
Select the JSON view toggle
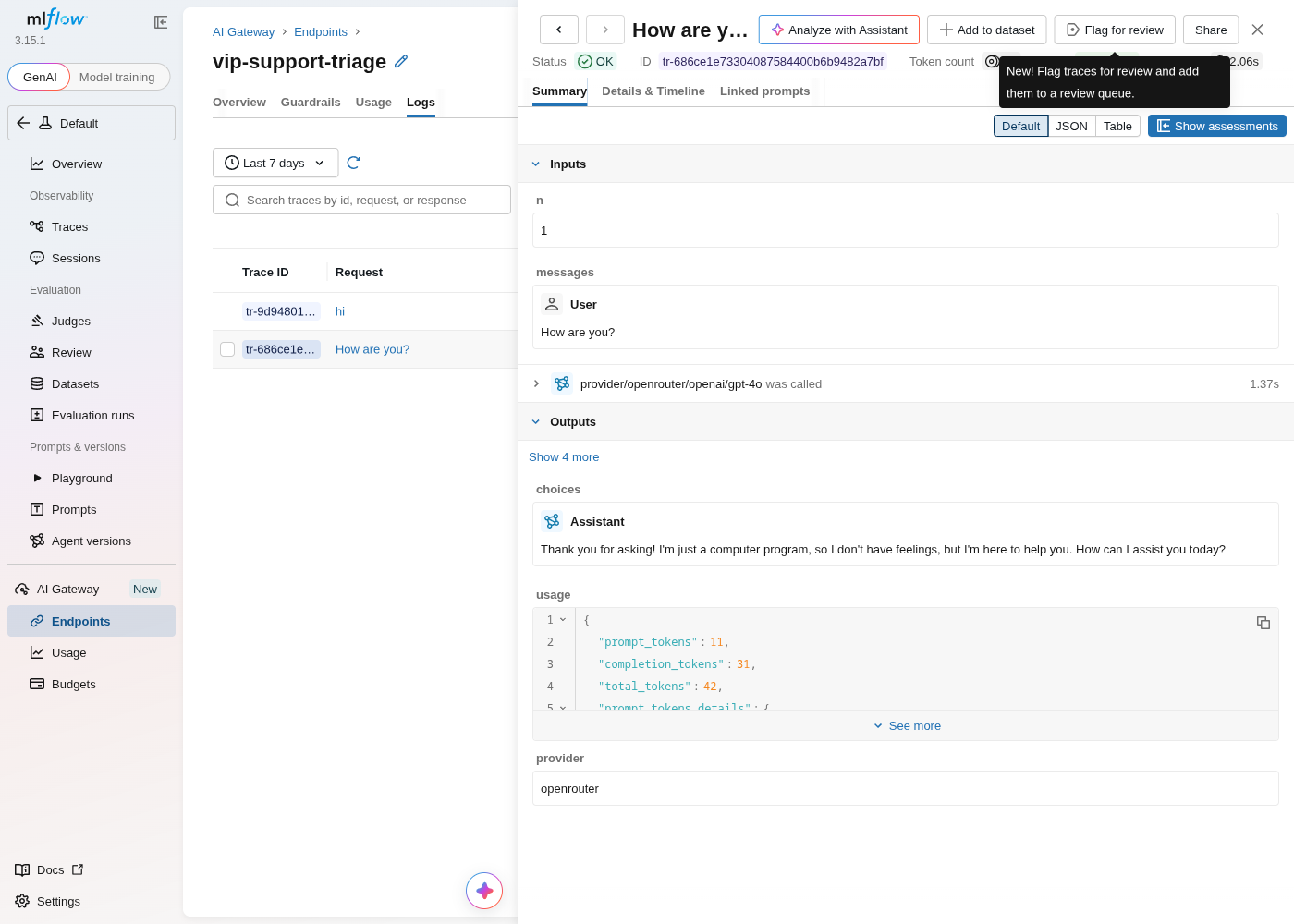tap(1071, 126)
